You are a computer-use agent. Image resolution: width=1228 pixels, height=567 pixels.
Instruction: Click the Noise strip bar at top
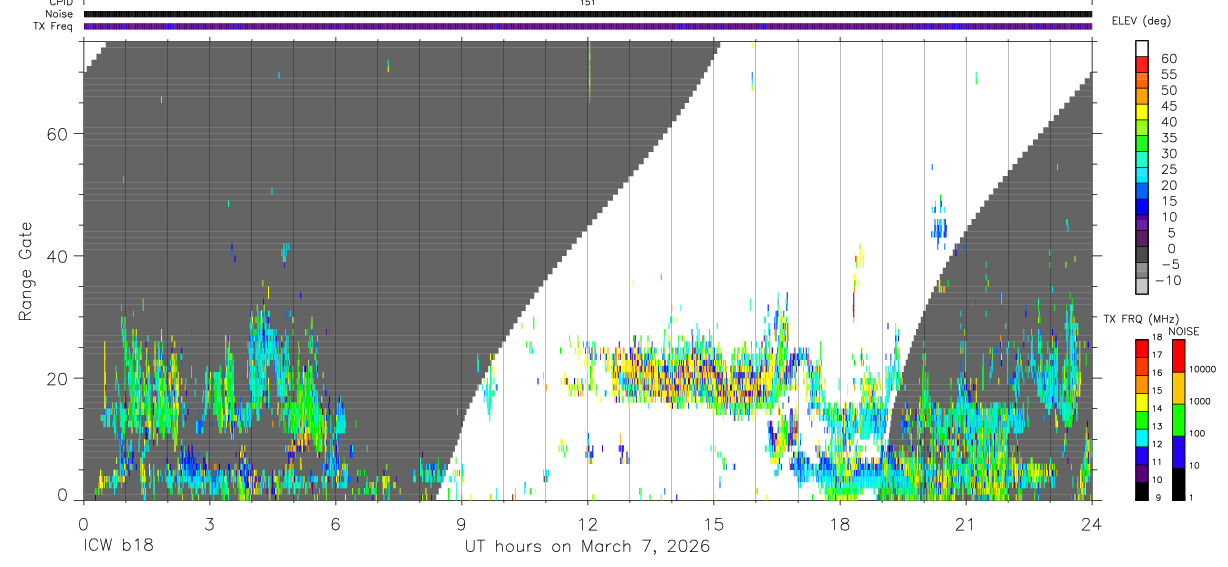pos(588,14)
